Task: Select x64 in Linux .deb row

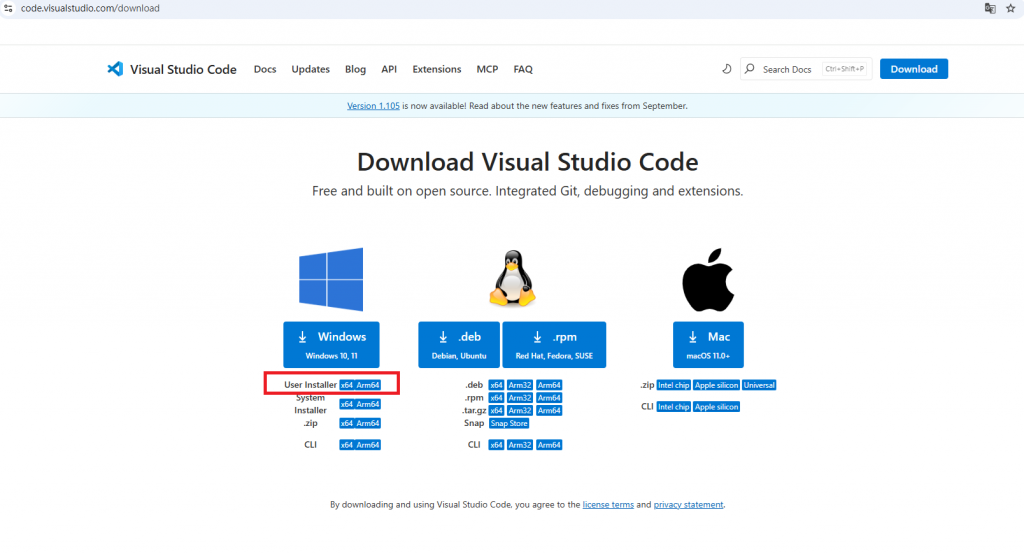Action: (496, 385)
